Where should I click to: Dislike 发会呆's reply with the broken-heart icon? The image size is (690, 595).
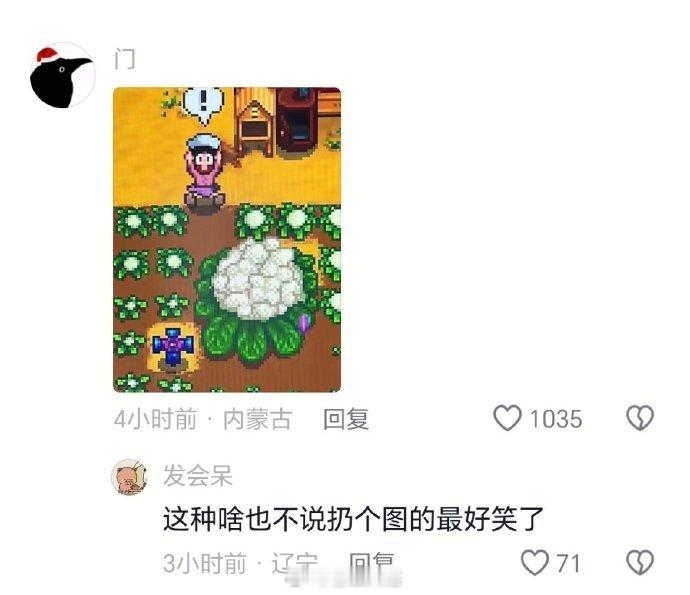(x=640, y=562)
